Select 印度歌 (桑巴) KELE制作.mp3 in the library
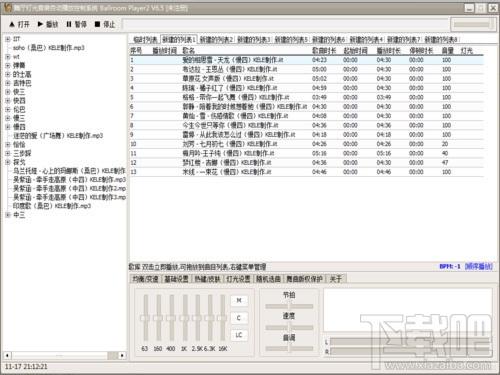Screen dimensions: 500x375 tap(52, 206)
